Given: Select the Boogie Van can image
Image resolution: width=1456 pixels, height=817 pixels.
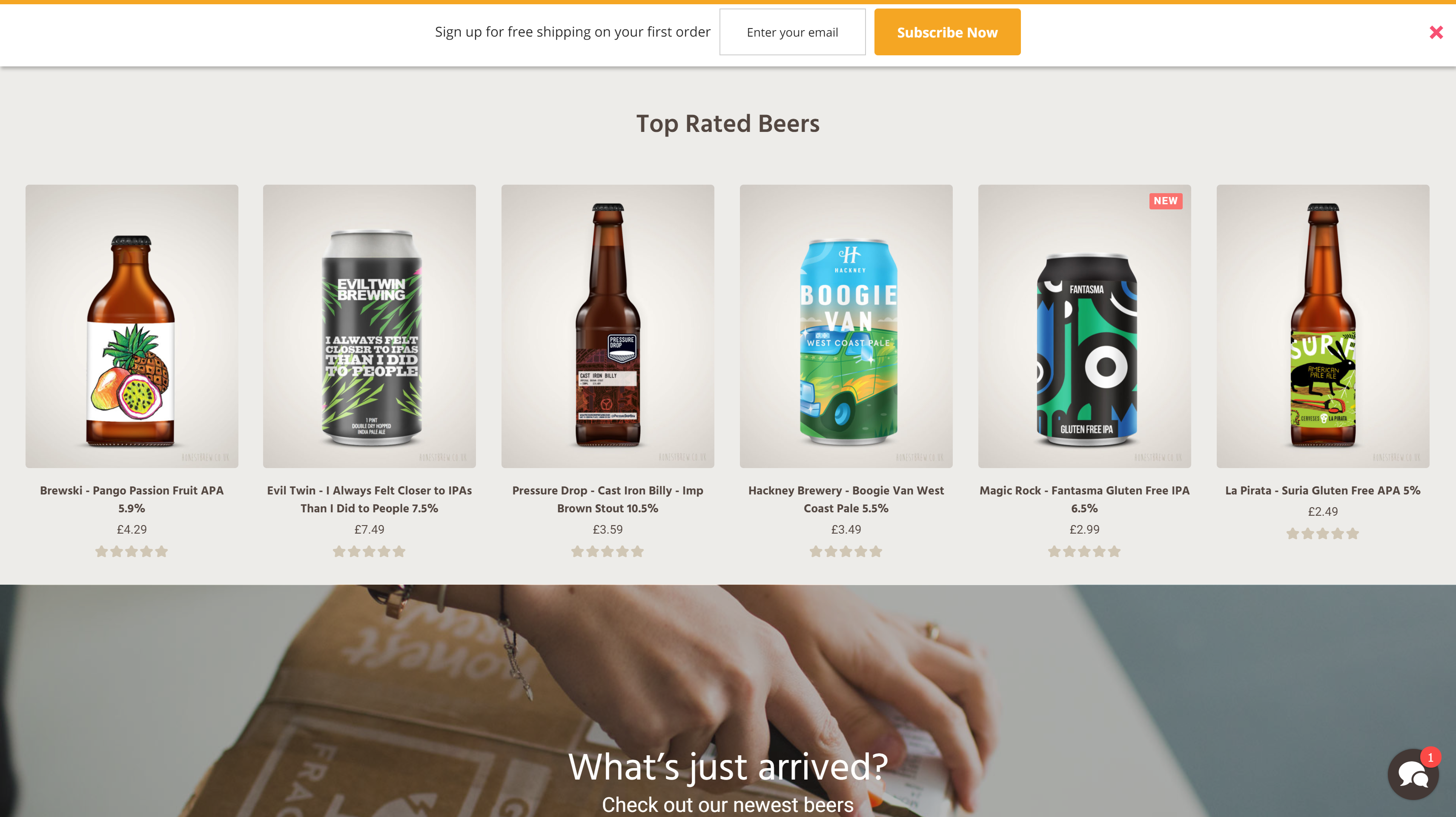Looking at the screenshot, I should click(x=846, y=326).
